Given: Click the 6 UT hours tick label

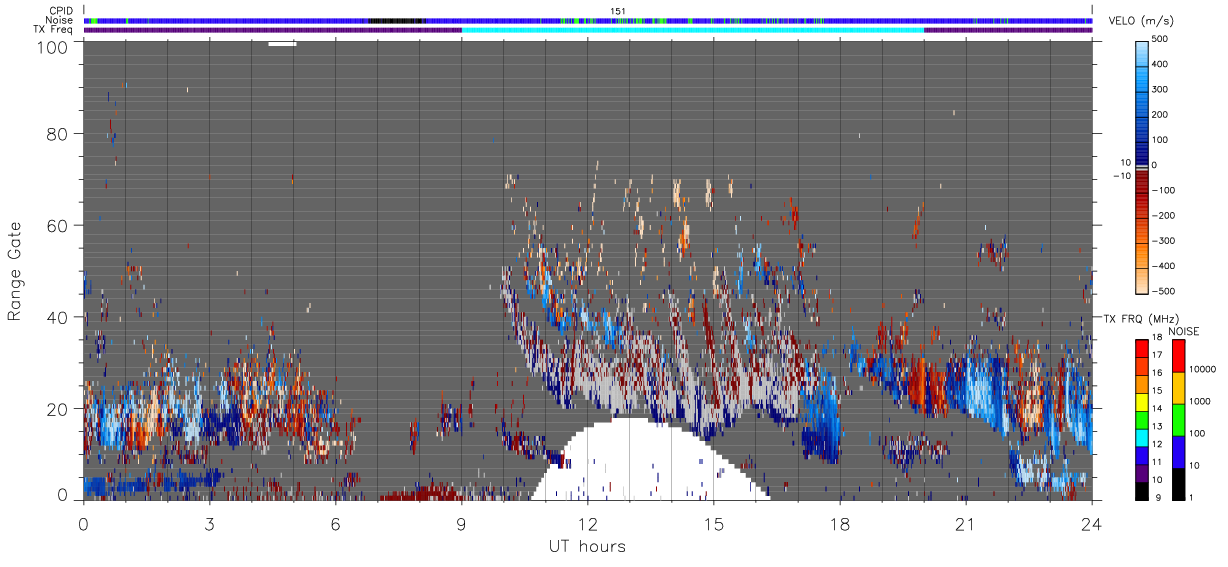Looking at the screenshot, I should click(x=335, y=524).
